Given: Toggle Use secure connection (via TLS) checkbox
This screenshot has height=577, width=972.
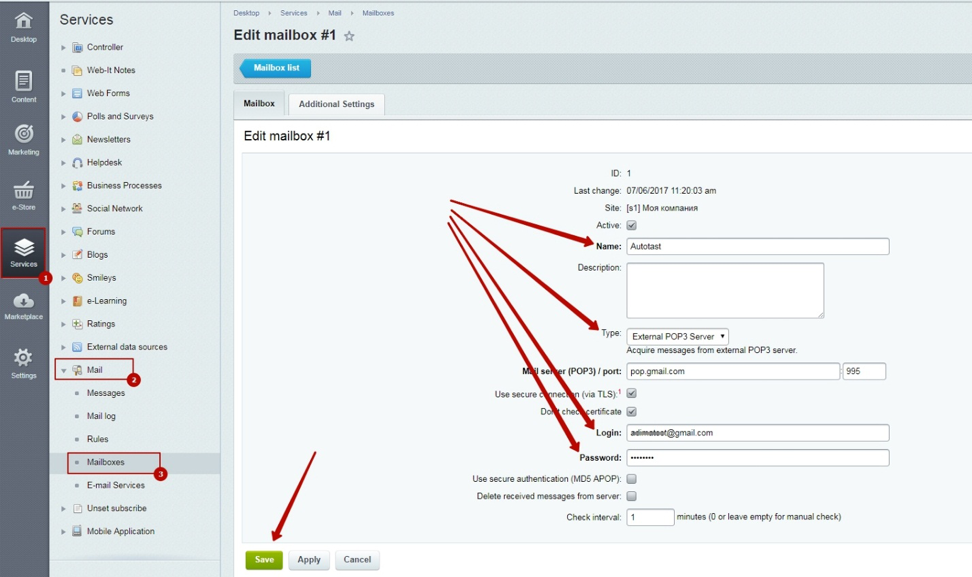Looking at the screenshot, I should click(x=631, y=393).
